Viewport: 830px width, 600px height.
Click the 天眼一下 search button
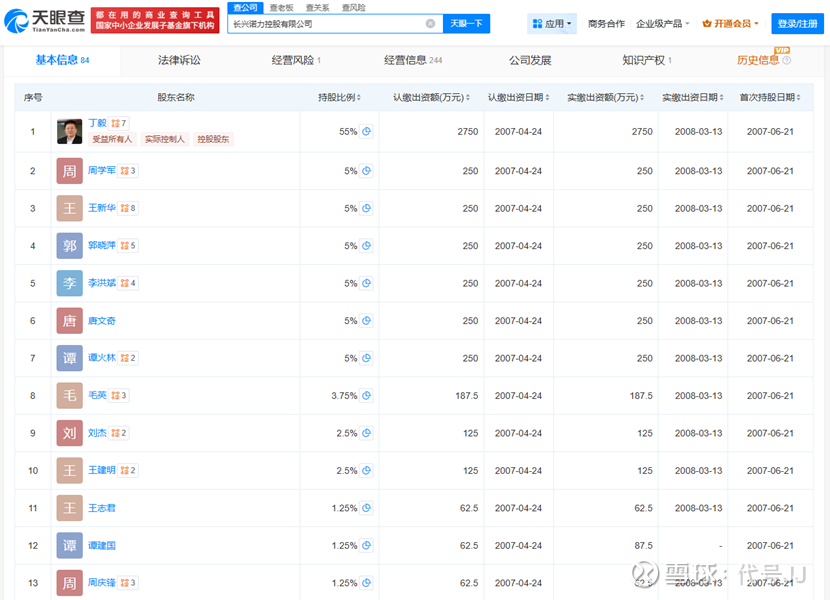click(x=466, y=23)
